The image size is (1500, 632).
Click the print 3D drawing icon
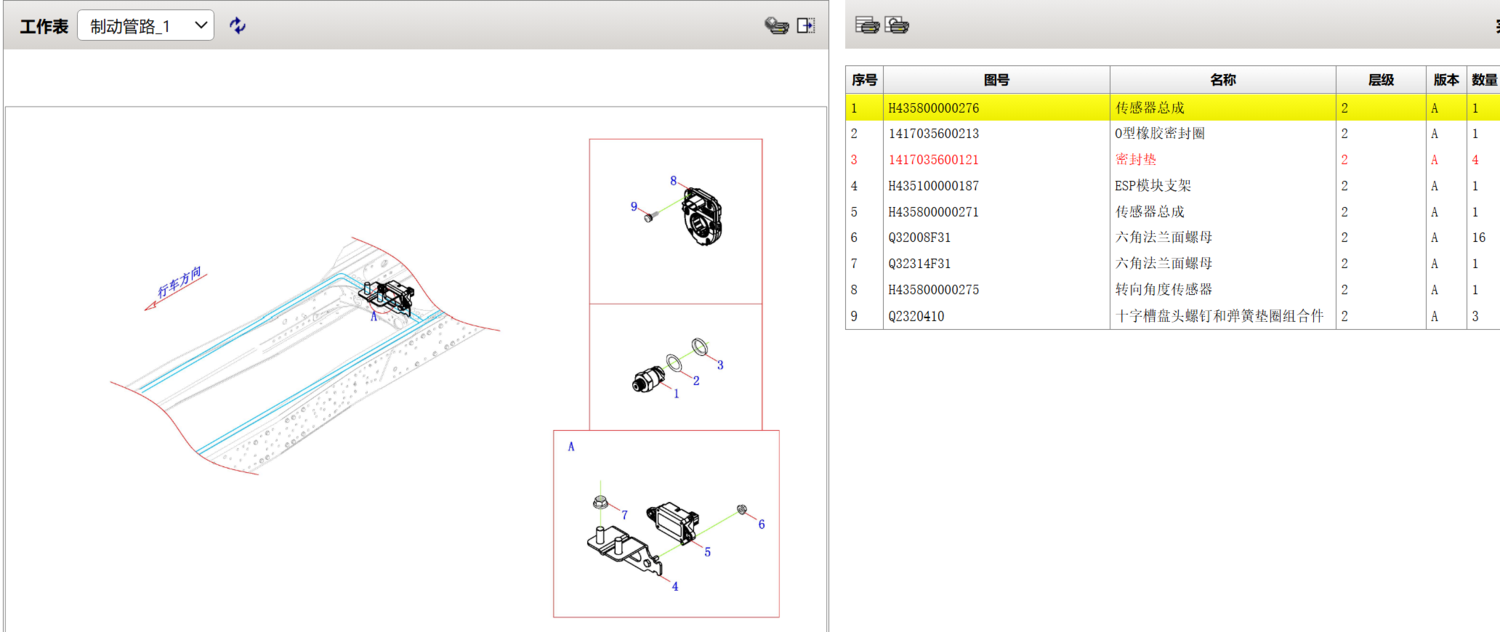pyautogui.click(x=776, y=26)
